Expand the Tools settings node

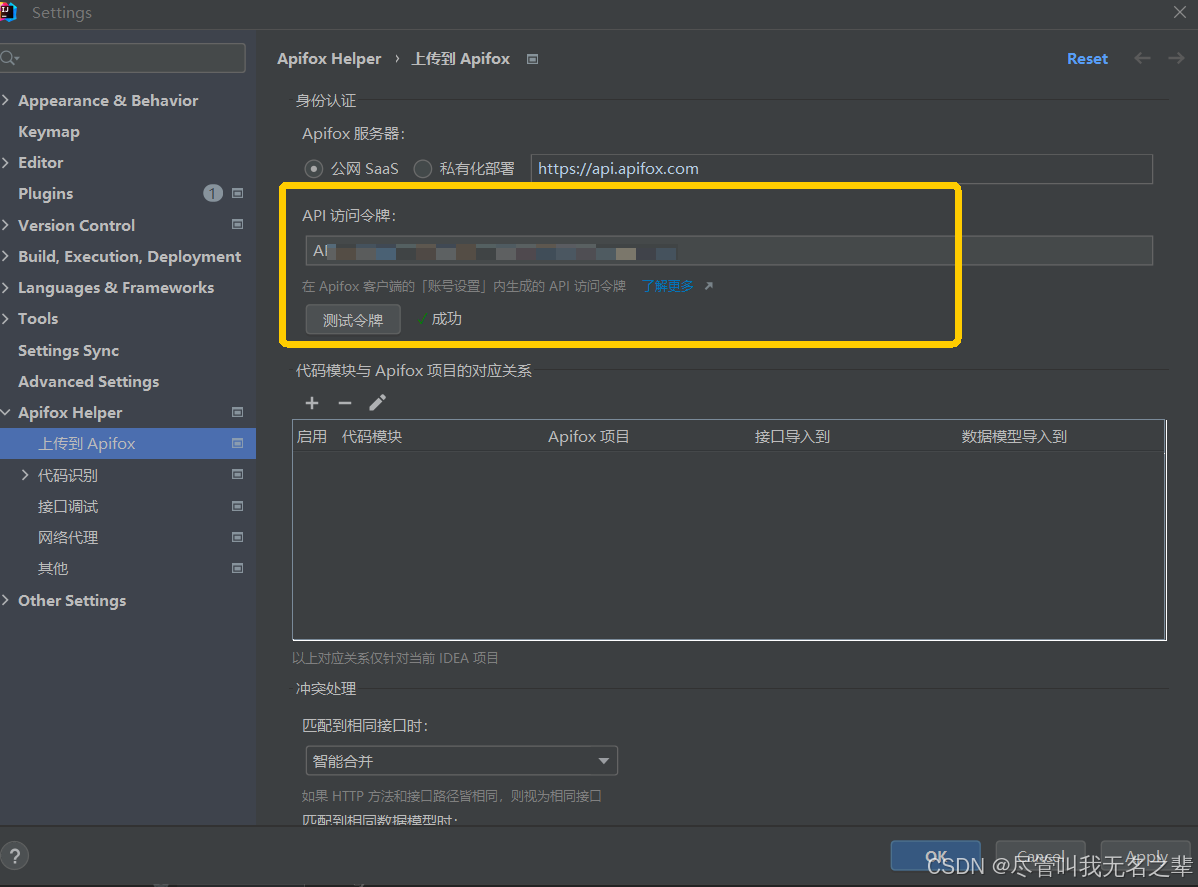click(x=6, y=319)
